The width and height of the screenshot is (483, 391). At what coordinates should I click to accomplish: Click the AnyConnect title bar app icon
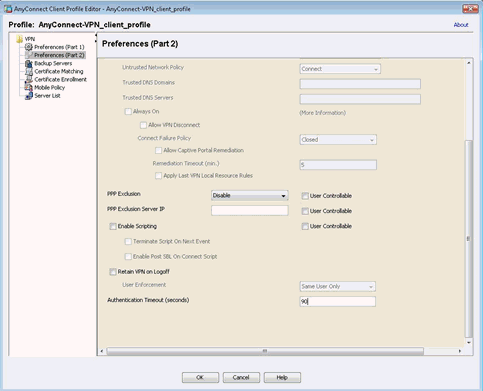8,9
